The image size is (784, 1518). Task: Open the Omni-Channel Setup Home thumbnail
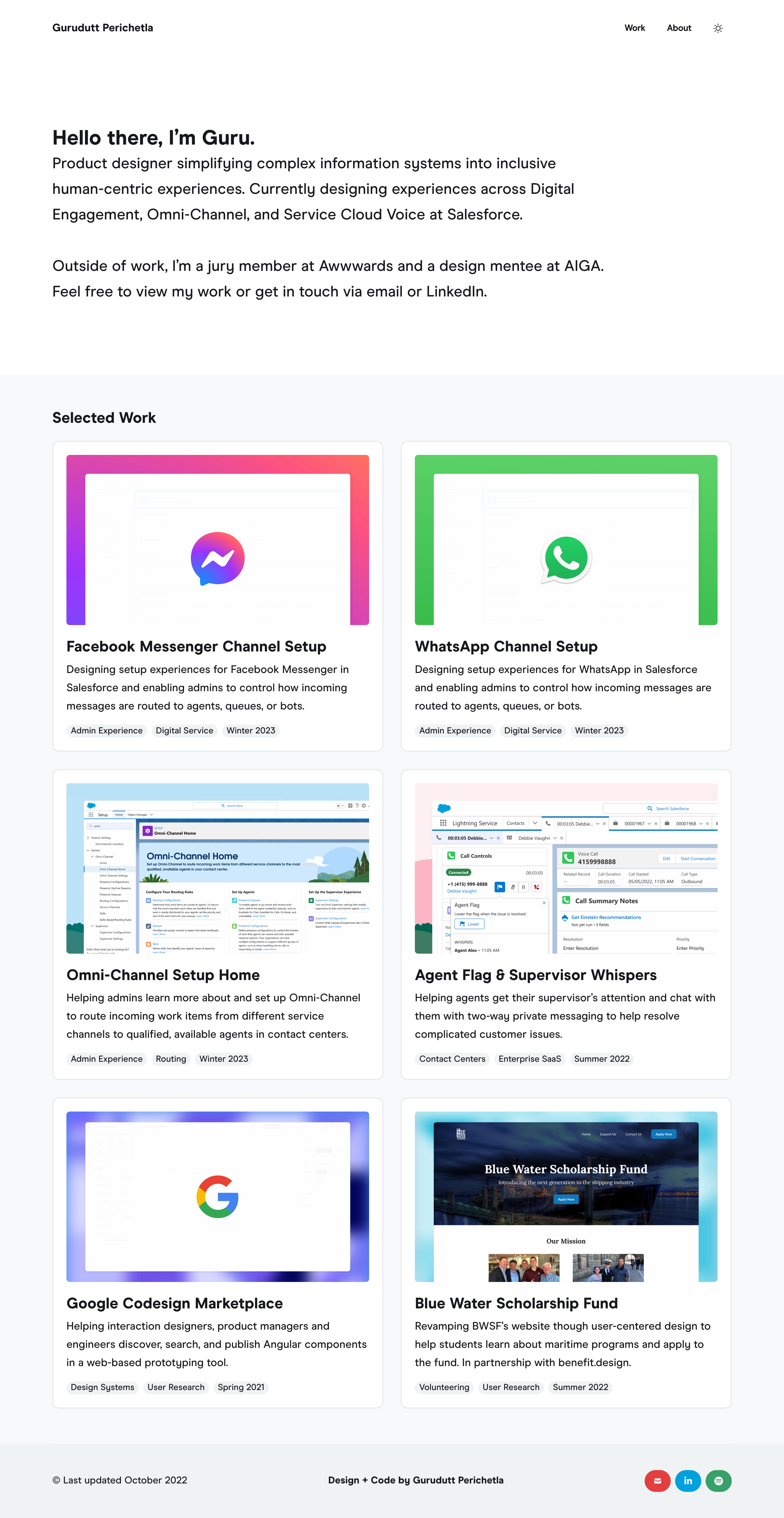217,868
